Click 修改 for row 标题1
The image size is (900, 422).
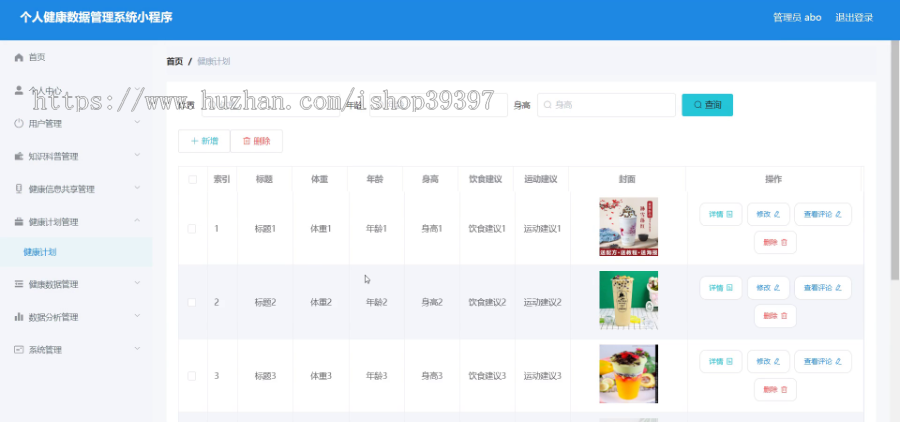[769, 214]
